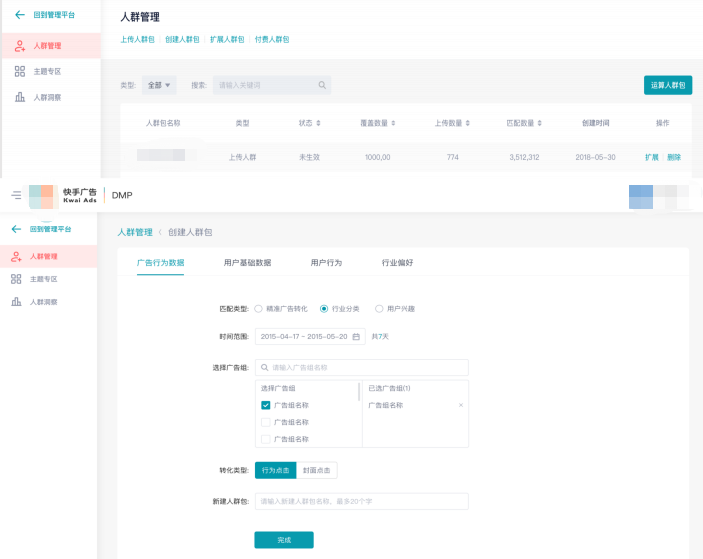Sort by 状态 column arrows
703x559 pixels.
[x=318, y=123]
